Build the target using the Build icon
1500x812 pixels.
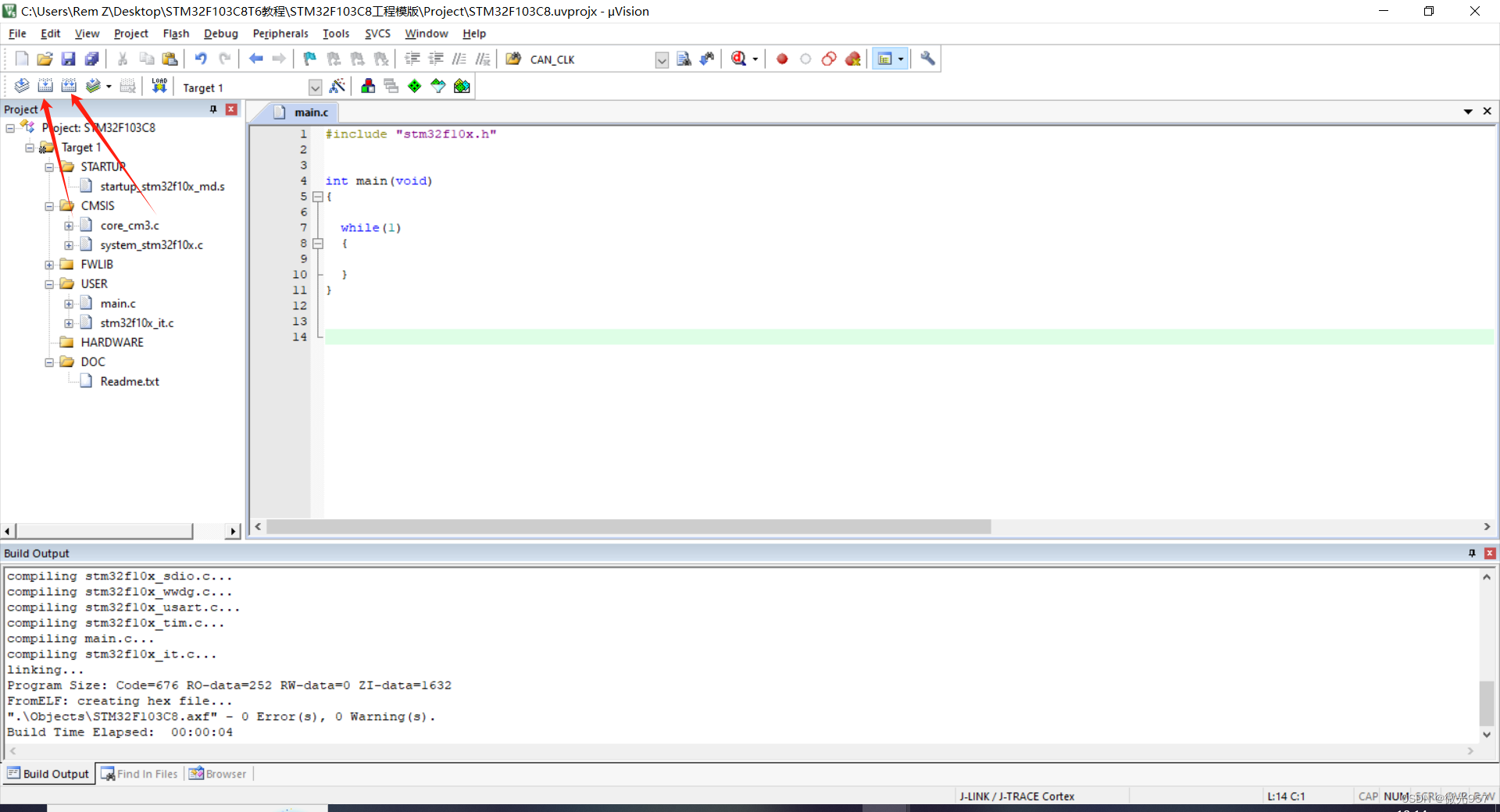45,86
